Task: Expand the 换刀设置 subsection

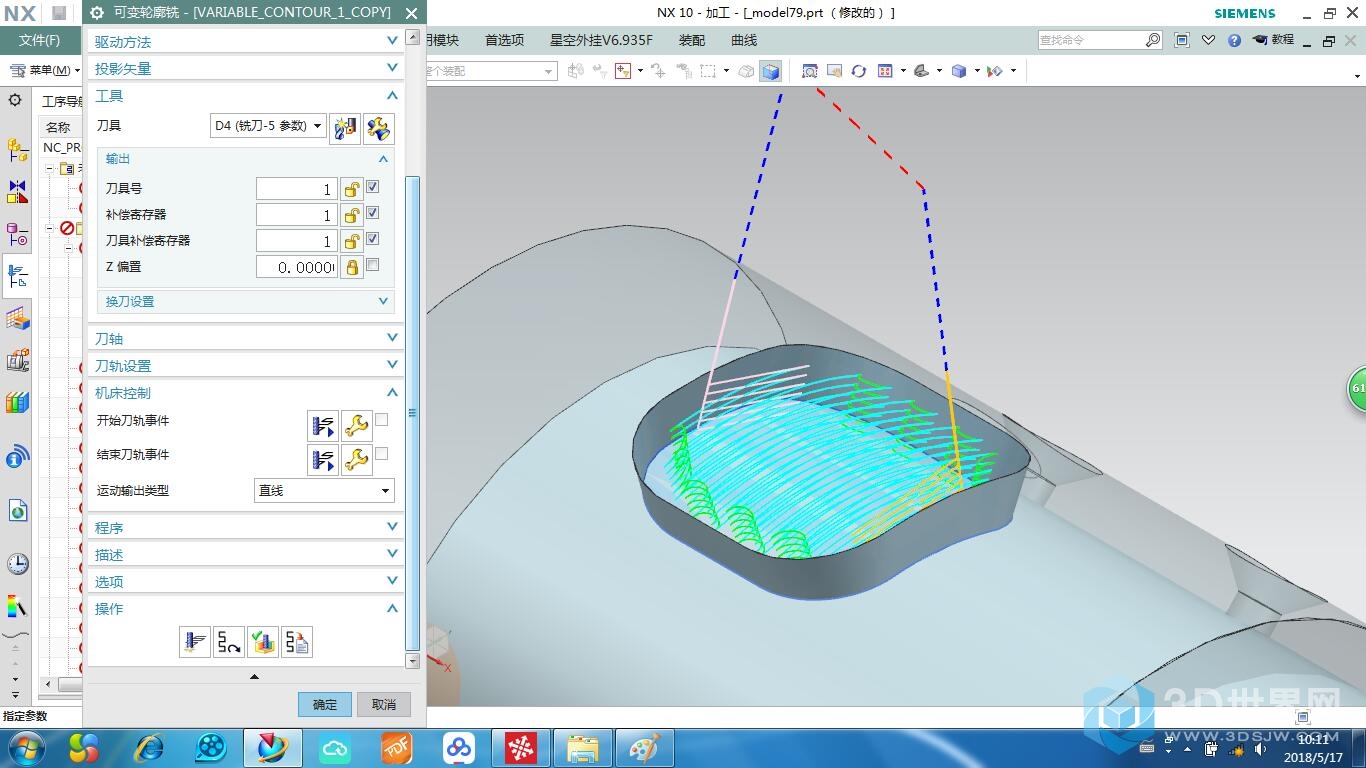Action: (246, 301)
